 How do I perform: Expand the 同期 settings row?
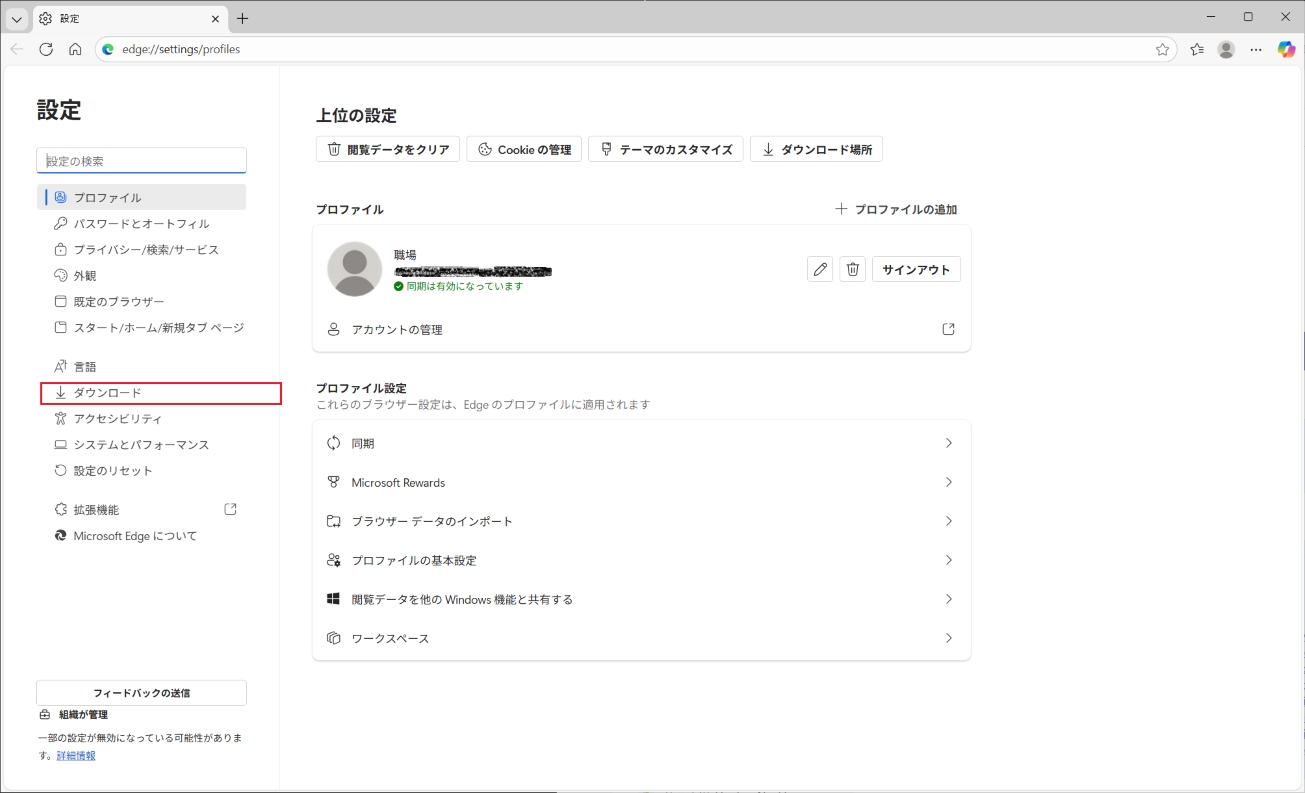coord(641,443)
